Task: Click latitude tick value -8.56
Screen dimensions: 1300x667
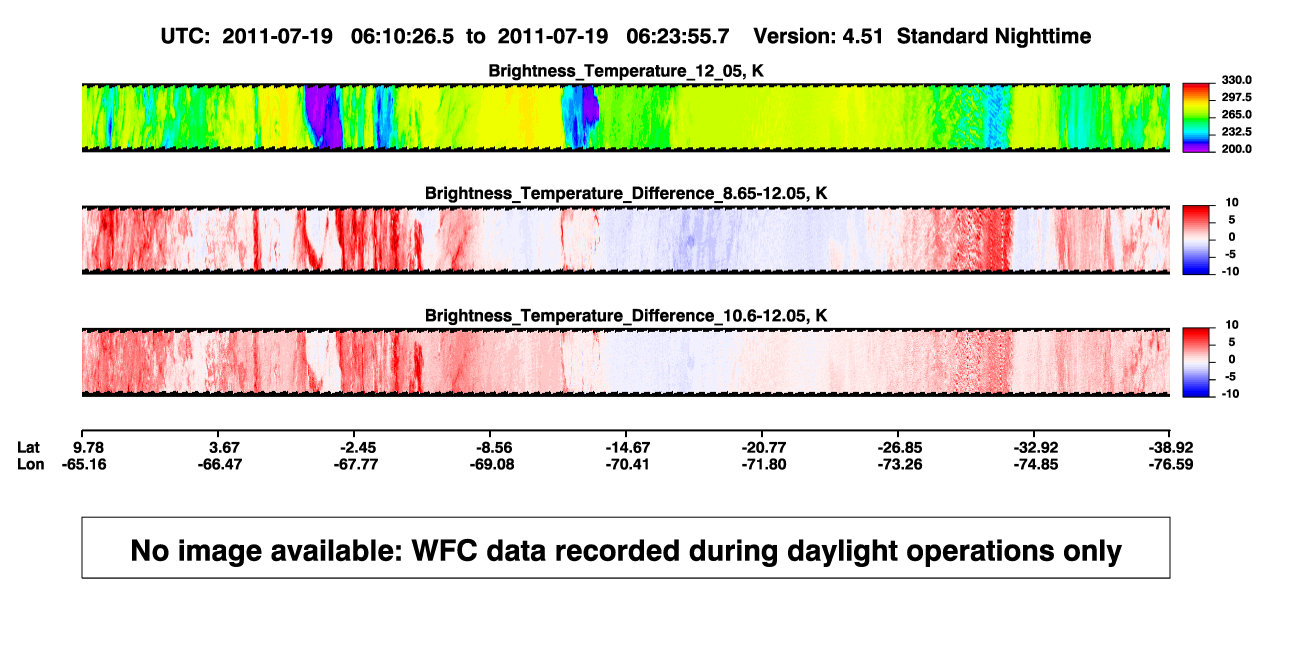Action: (x=495, y=447)
